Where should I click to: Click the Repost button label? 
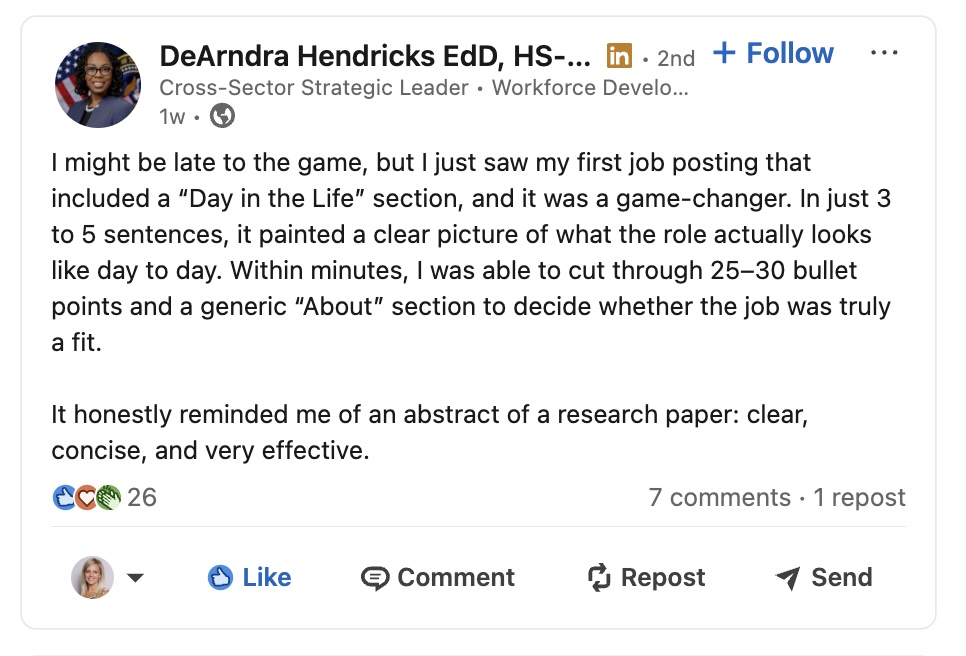pyautogui.click(x=662, y=577)
